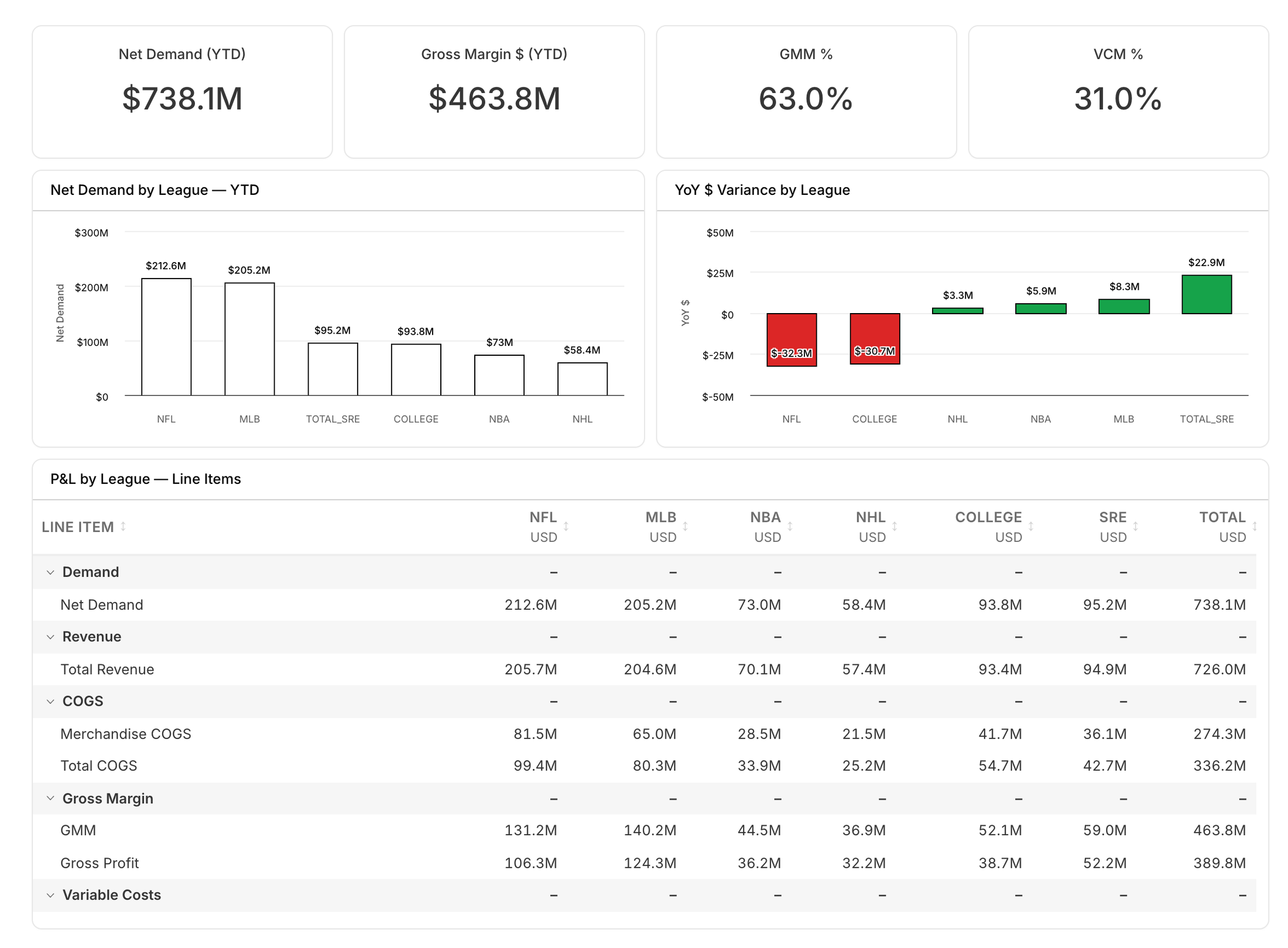Click the 389.8M Gross Profit total cell
1288x948 pixels.
(1220, 863)
